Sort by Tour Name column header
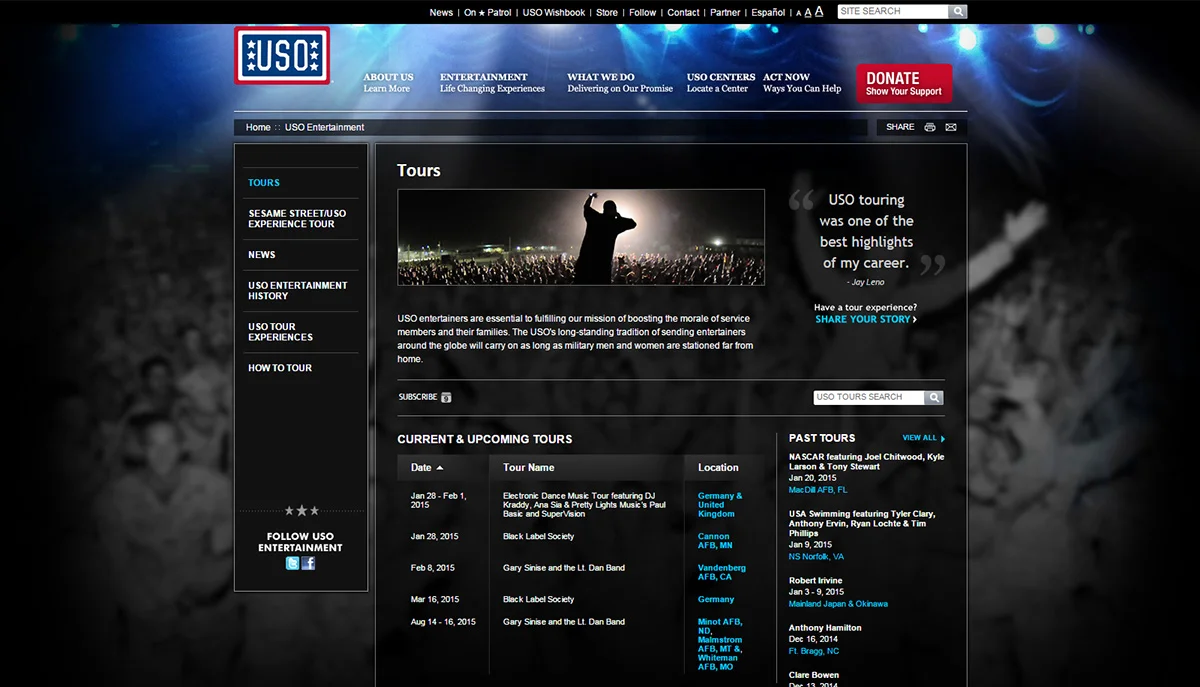This screenshot has width=1200, height=687. click(528, 467)
